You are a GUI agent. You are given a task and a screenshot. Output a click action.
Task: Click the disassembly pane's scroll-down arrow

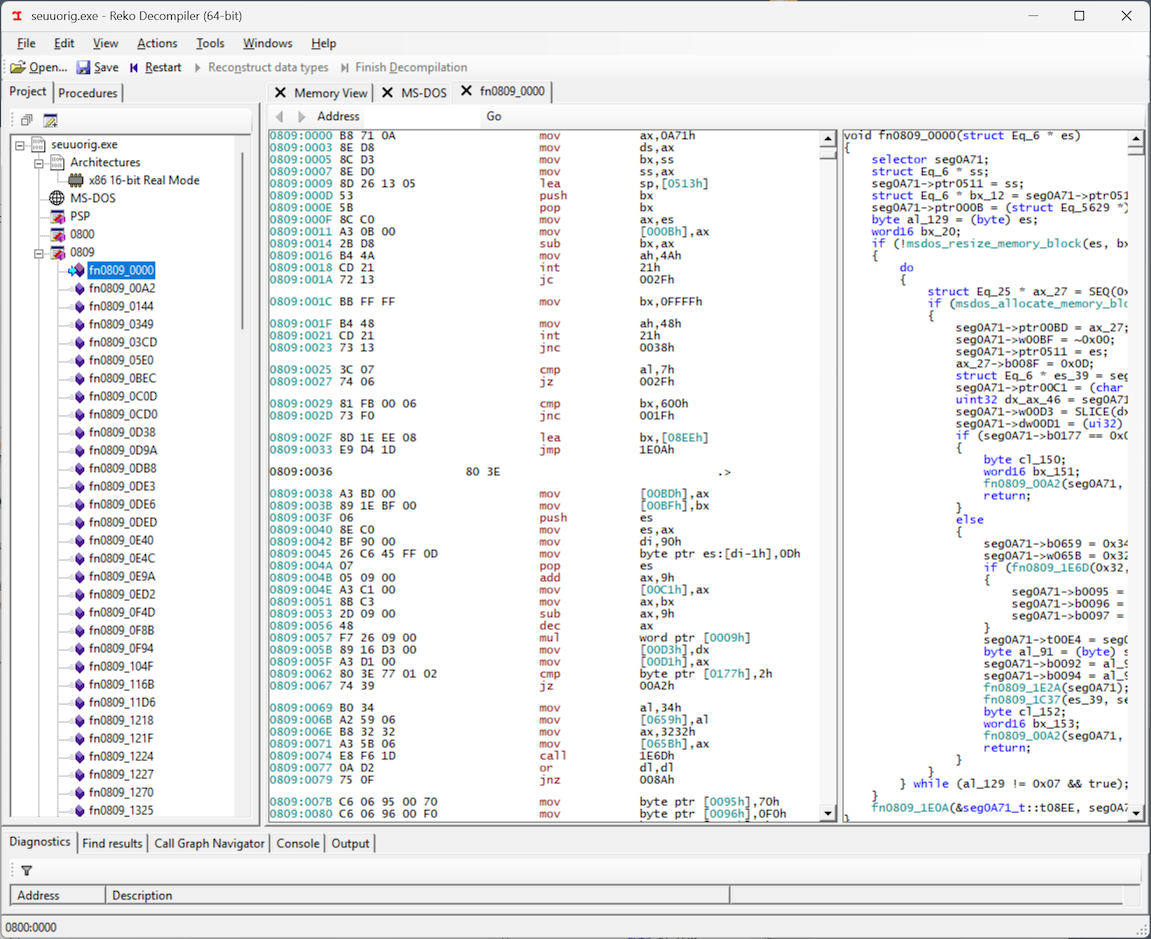pos(827,814)
